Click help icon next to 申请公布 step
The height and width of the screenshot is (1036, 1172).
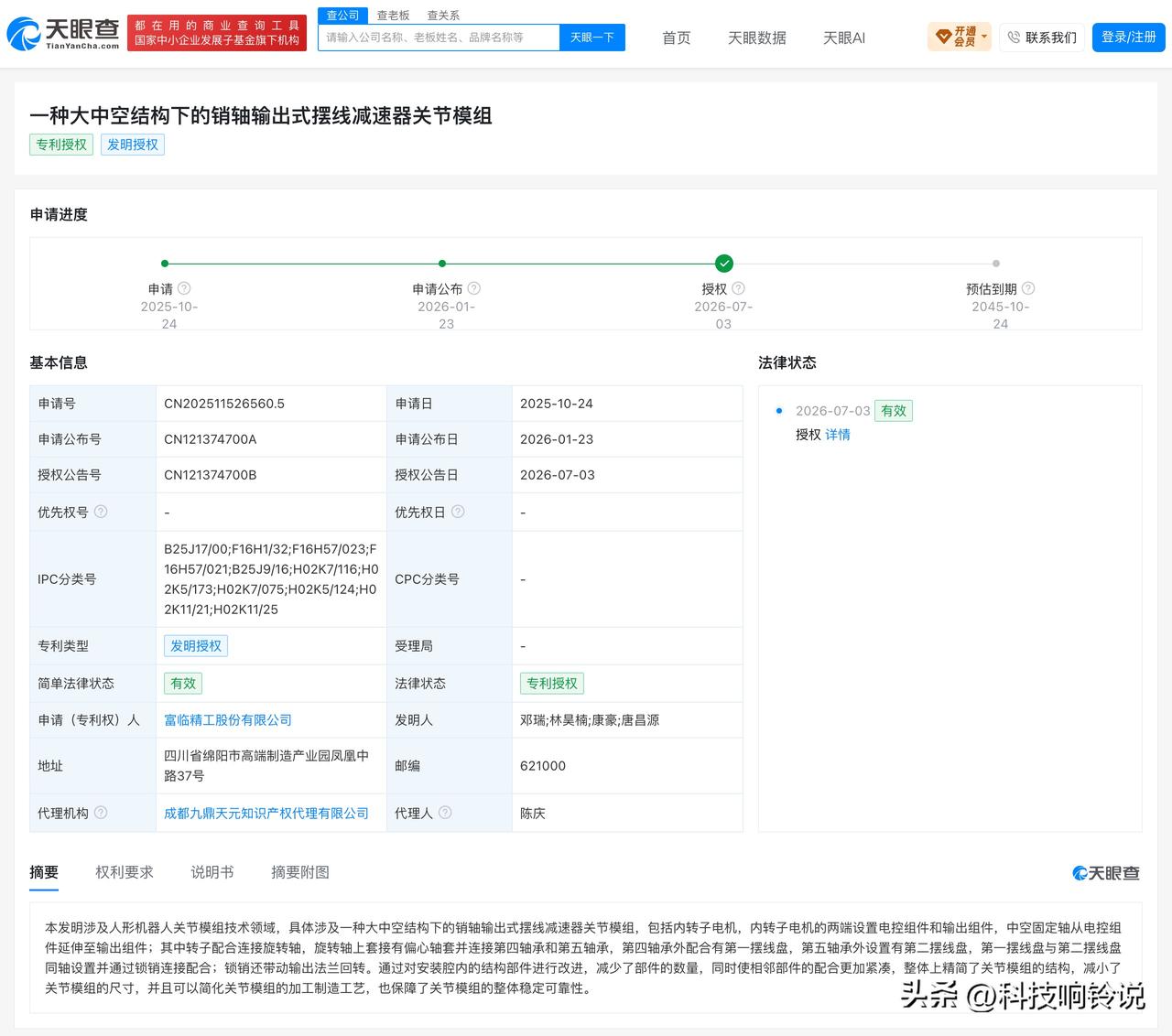point(473,288)
